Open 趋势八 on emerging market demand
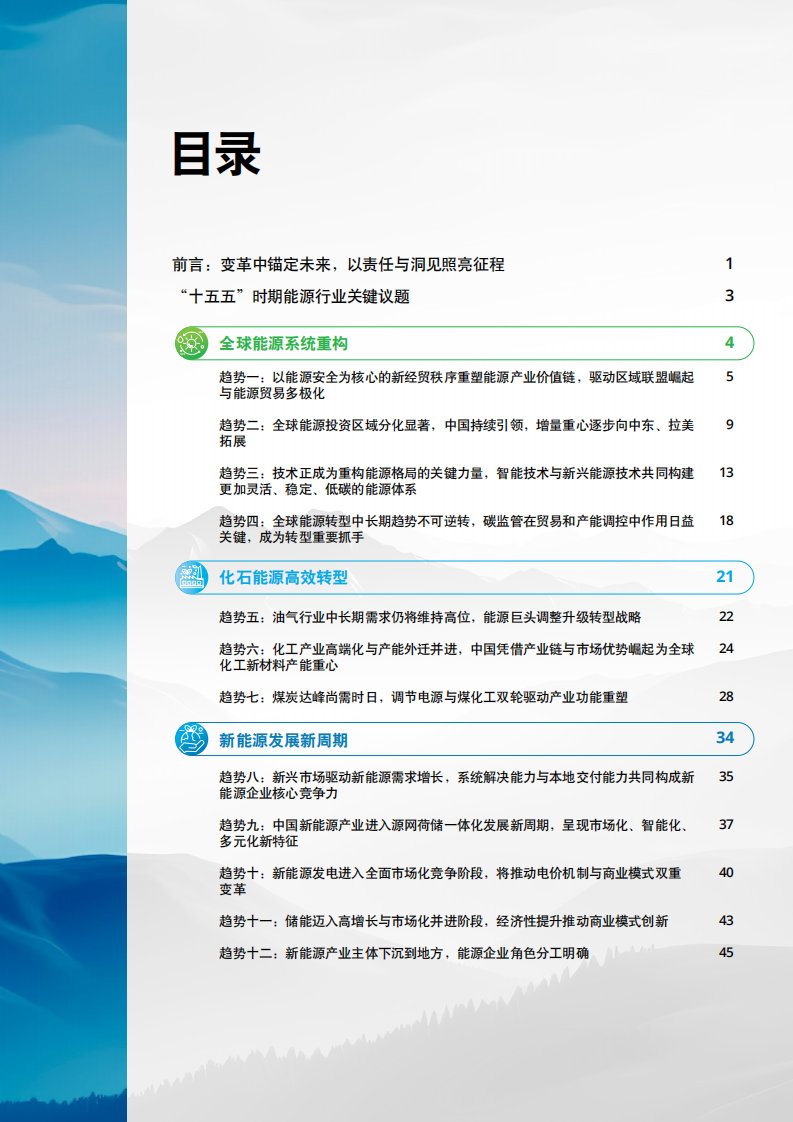793x1122 pixels. click(x=456, y=785)
